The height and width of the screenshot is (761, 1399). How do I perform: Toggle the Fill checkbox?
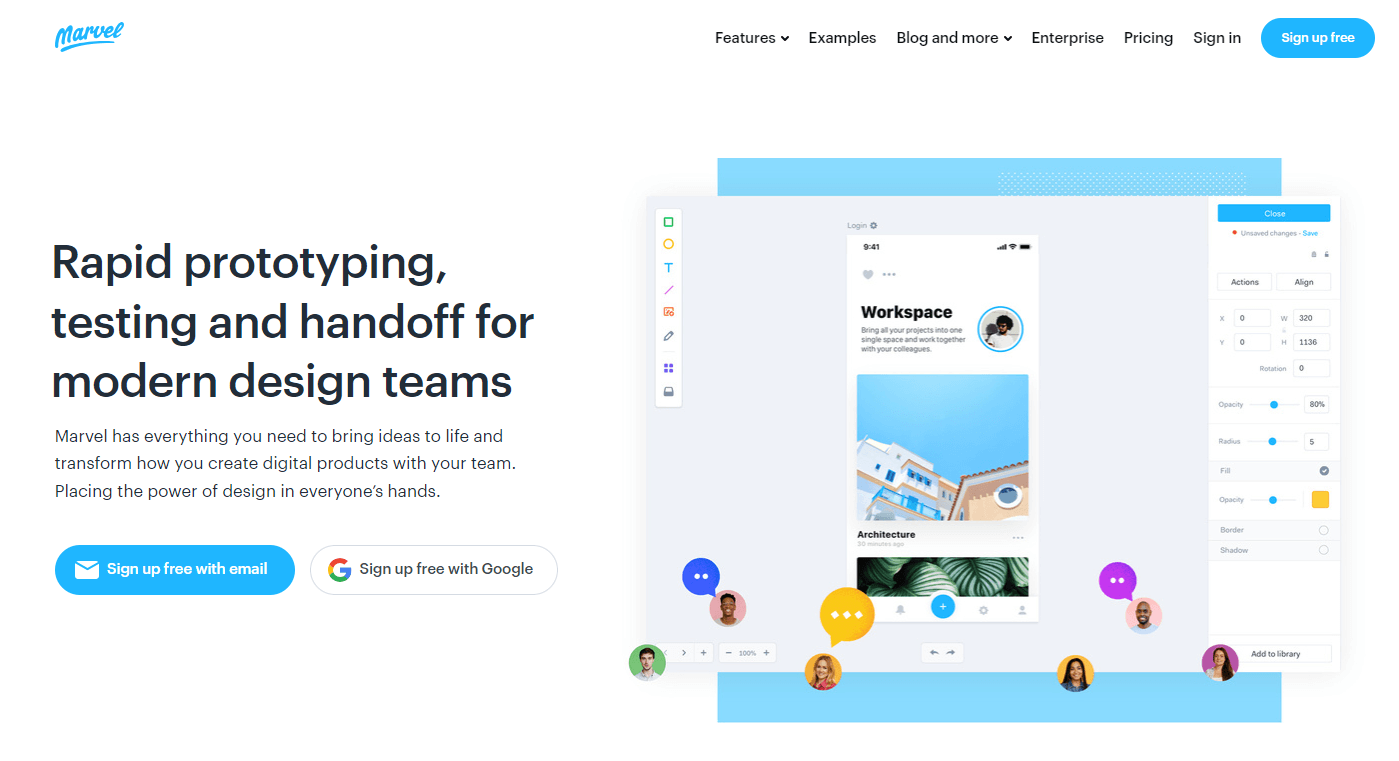click(x=1324, y=470)
